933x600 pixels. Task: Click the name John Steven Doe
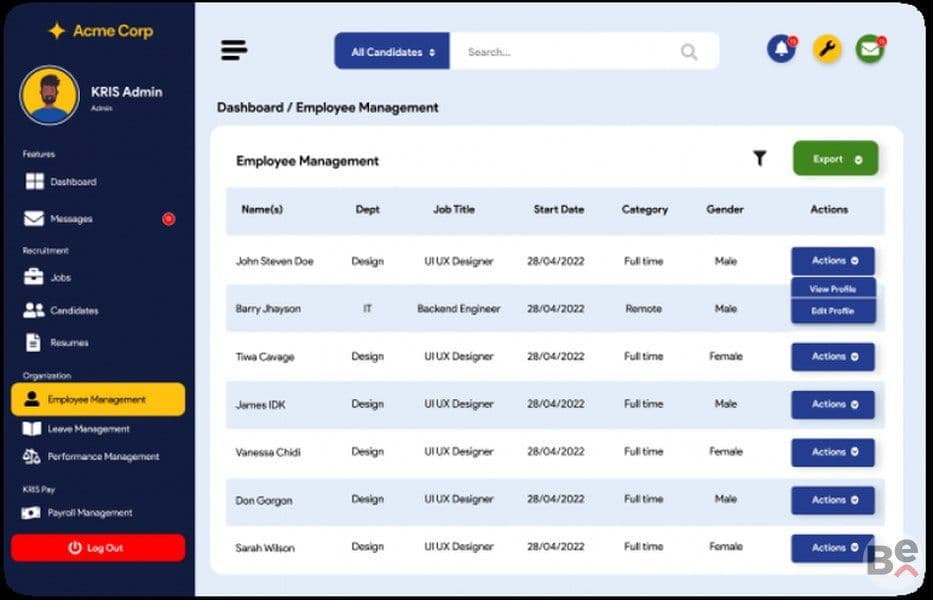point(274,261)
